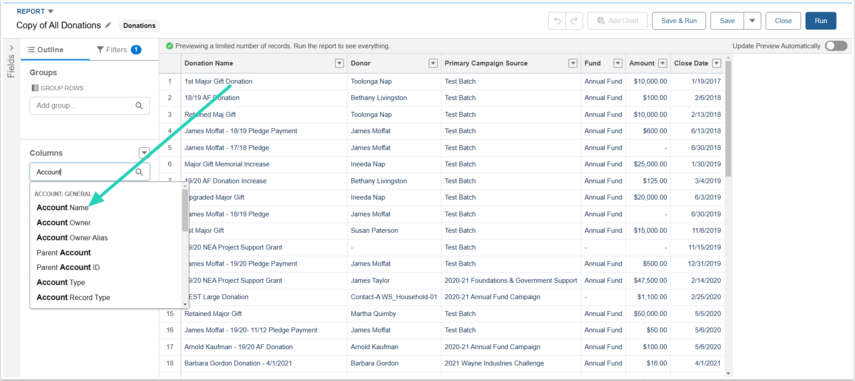The height and width of the screenshot is (381, 855).
Task: Select Account Owner from suggestions
Action: (x=64, y=222)
